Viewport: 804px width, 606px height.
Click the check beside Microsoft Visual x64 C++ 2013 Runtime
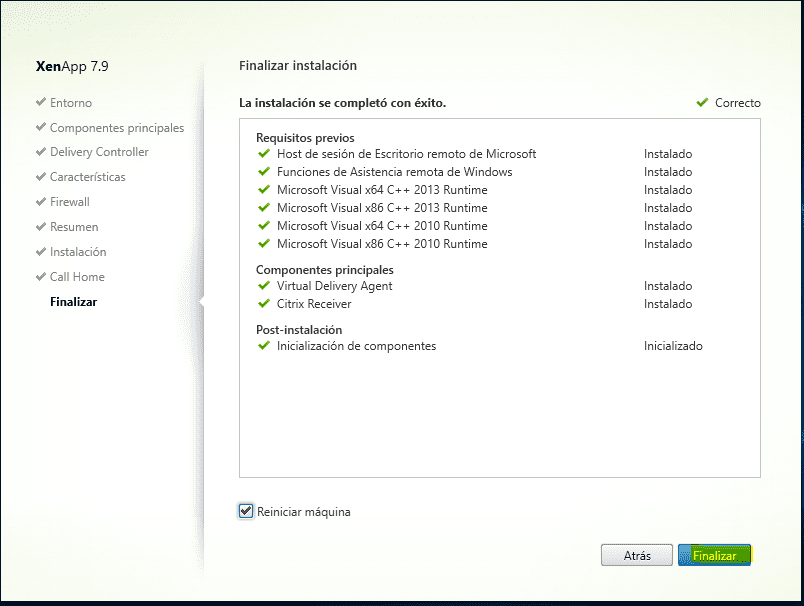pos(264,190)
